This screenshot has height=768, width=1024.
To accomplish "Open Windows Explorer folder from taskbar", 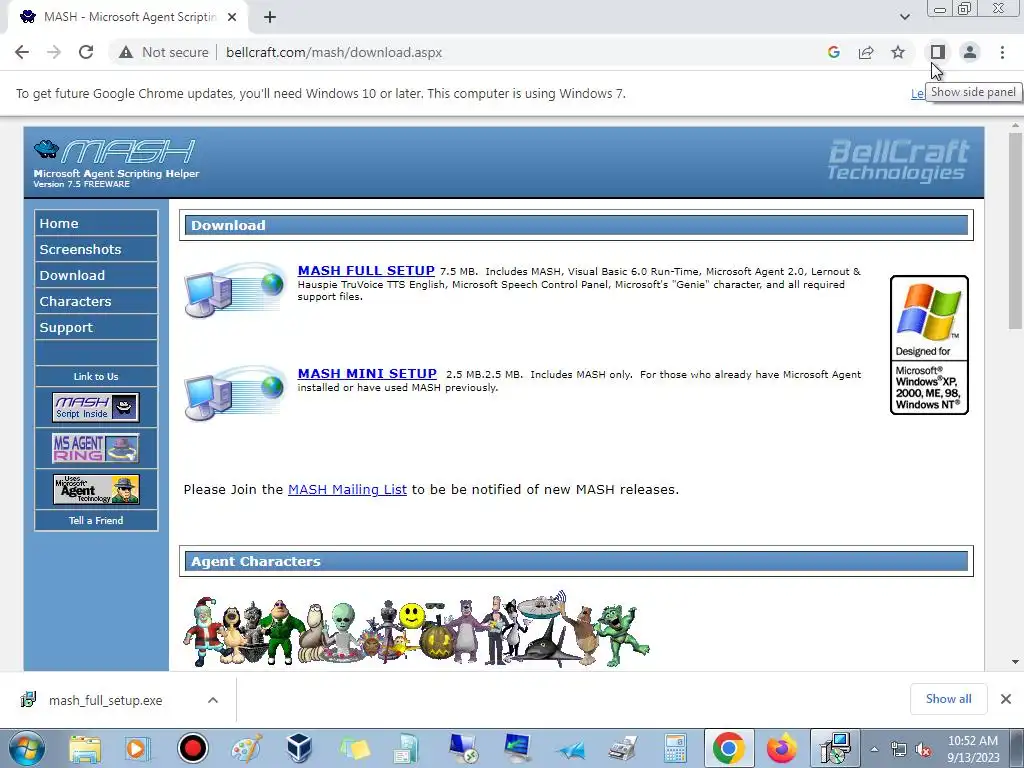I will [x=85, y=748].
